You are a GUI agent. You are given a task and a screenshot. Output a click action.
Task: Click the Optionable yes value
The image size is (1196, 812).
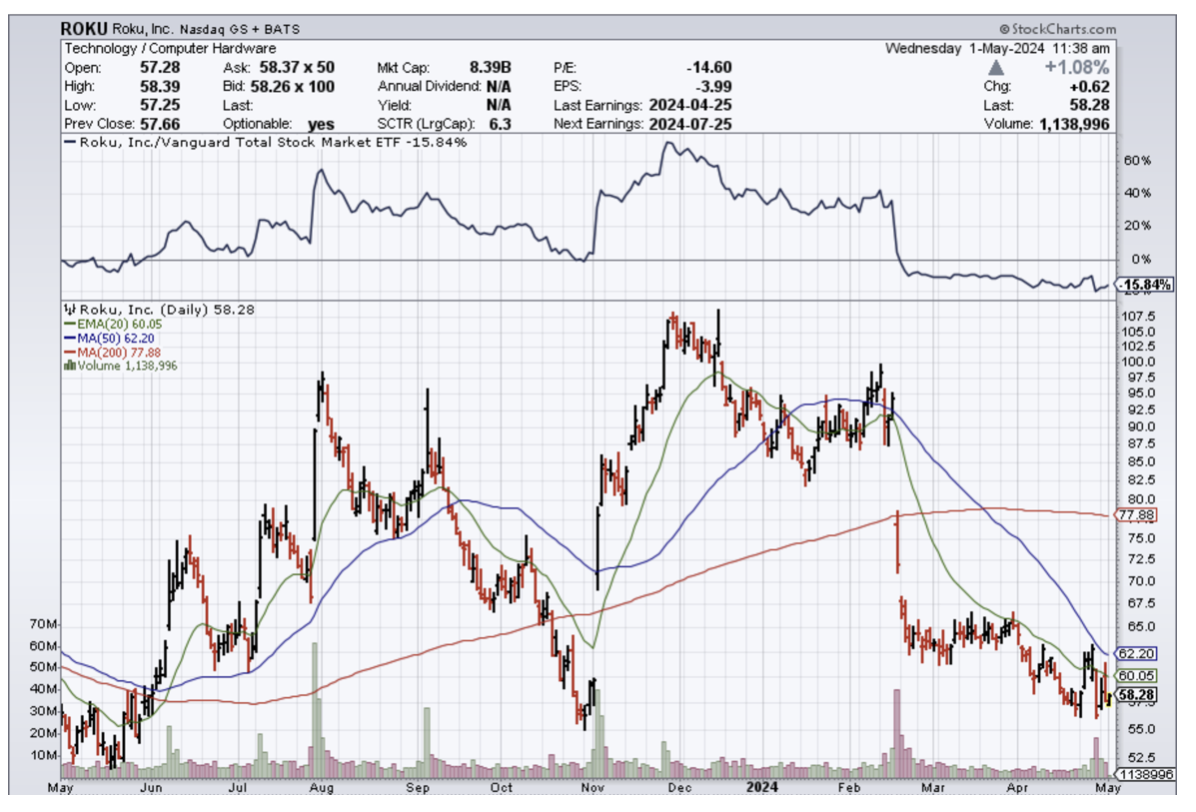pos(321,124)
